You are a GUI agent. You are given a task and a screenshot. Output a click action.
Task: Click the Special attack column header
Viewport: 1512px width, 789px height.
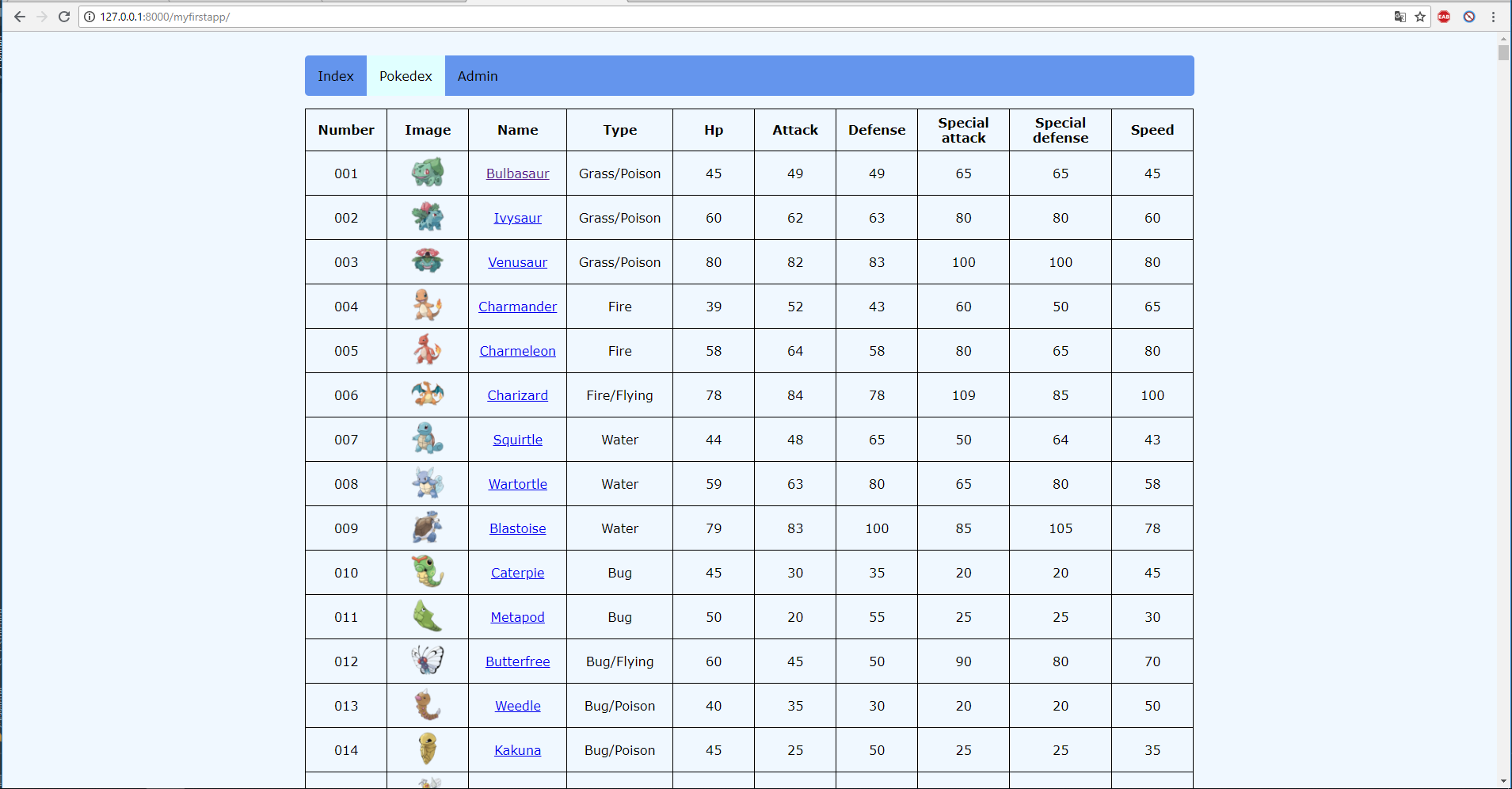(x=963, y=130)
